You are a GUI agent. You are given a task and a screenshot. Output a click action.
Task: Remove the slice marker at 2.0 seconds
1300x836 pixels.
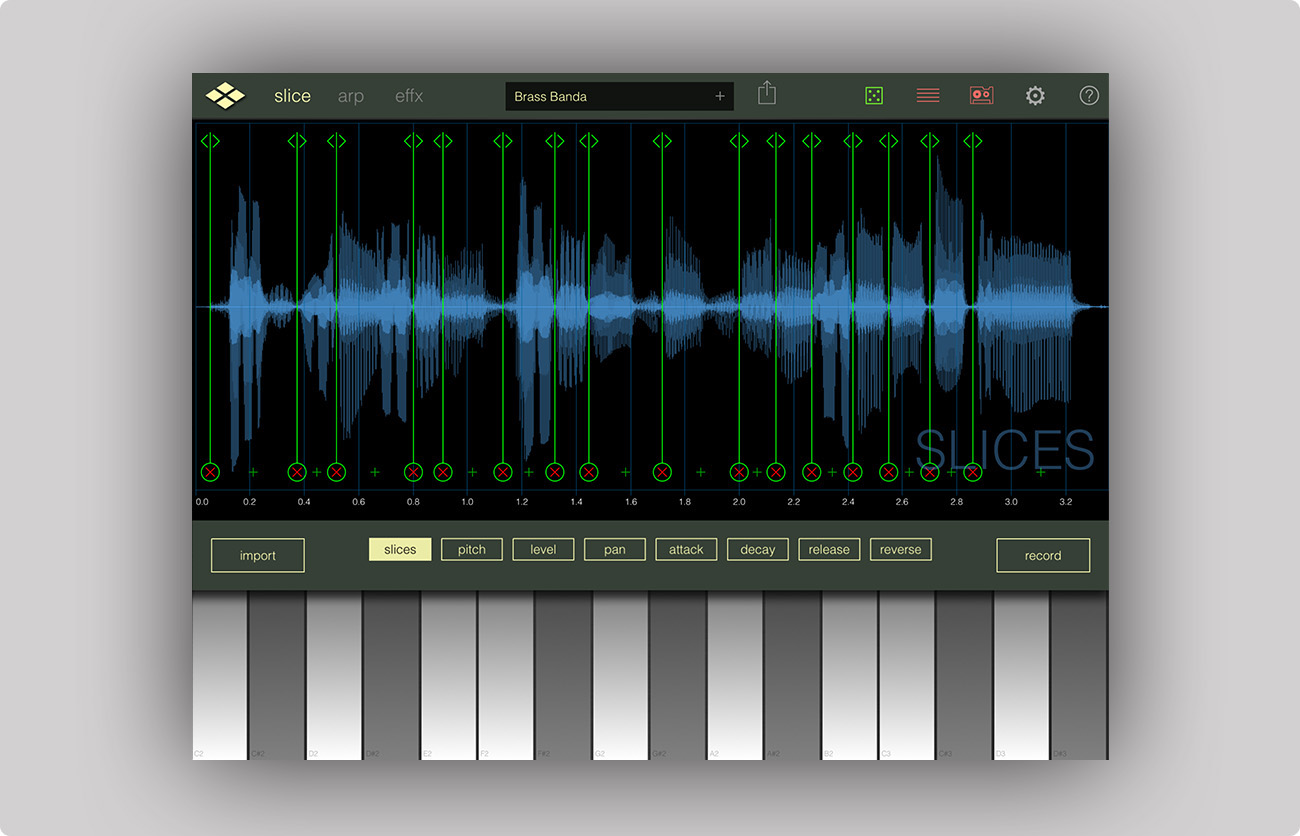[739, 472]
